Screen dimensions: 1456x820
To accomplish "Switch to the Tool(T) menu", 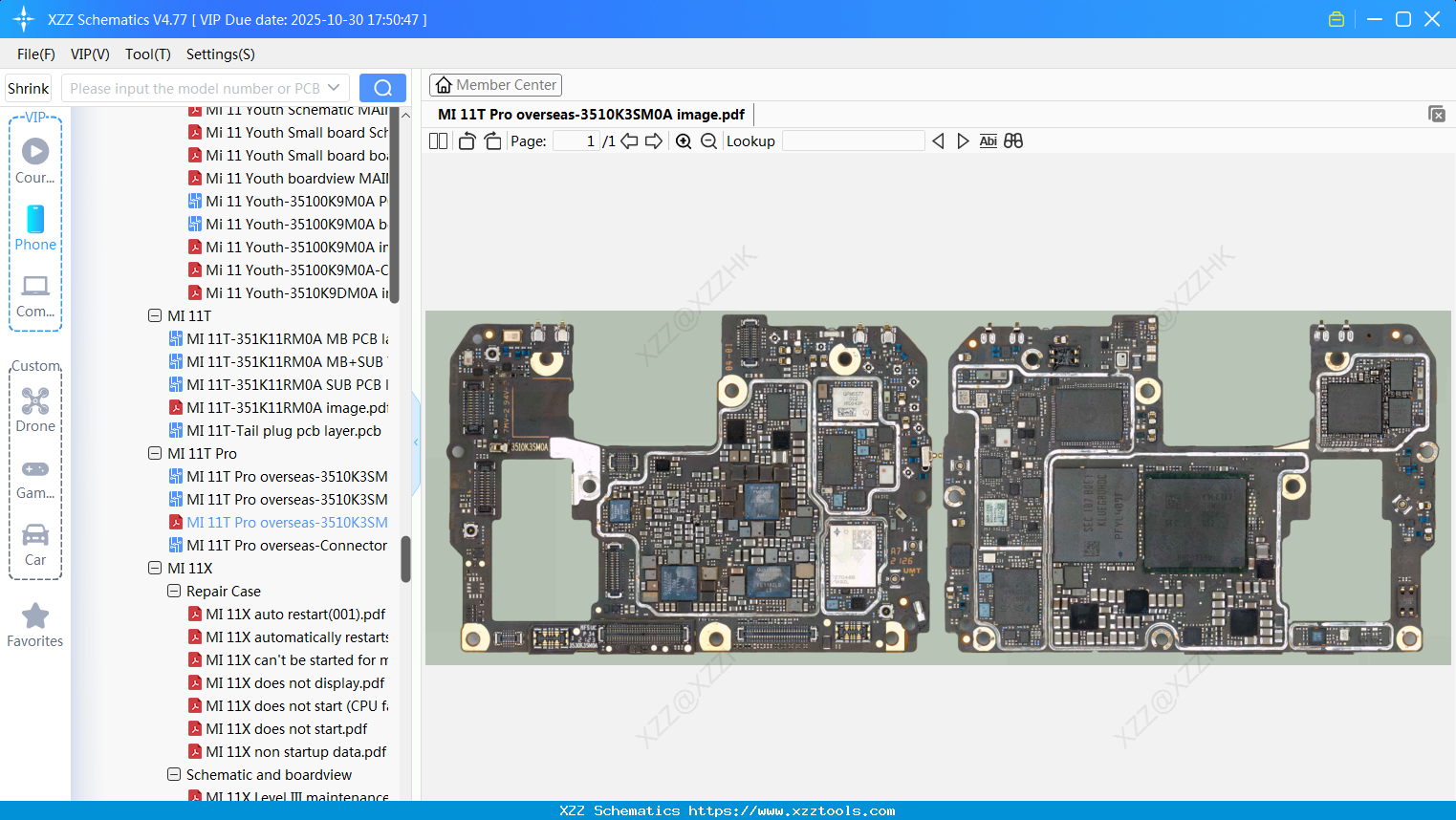I will 147,54.
